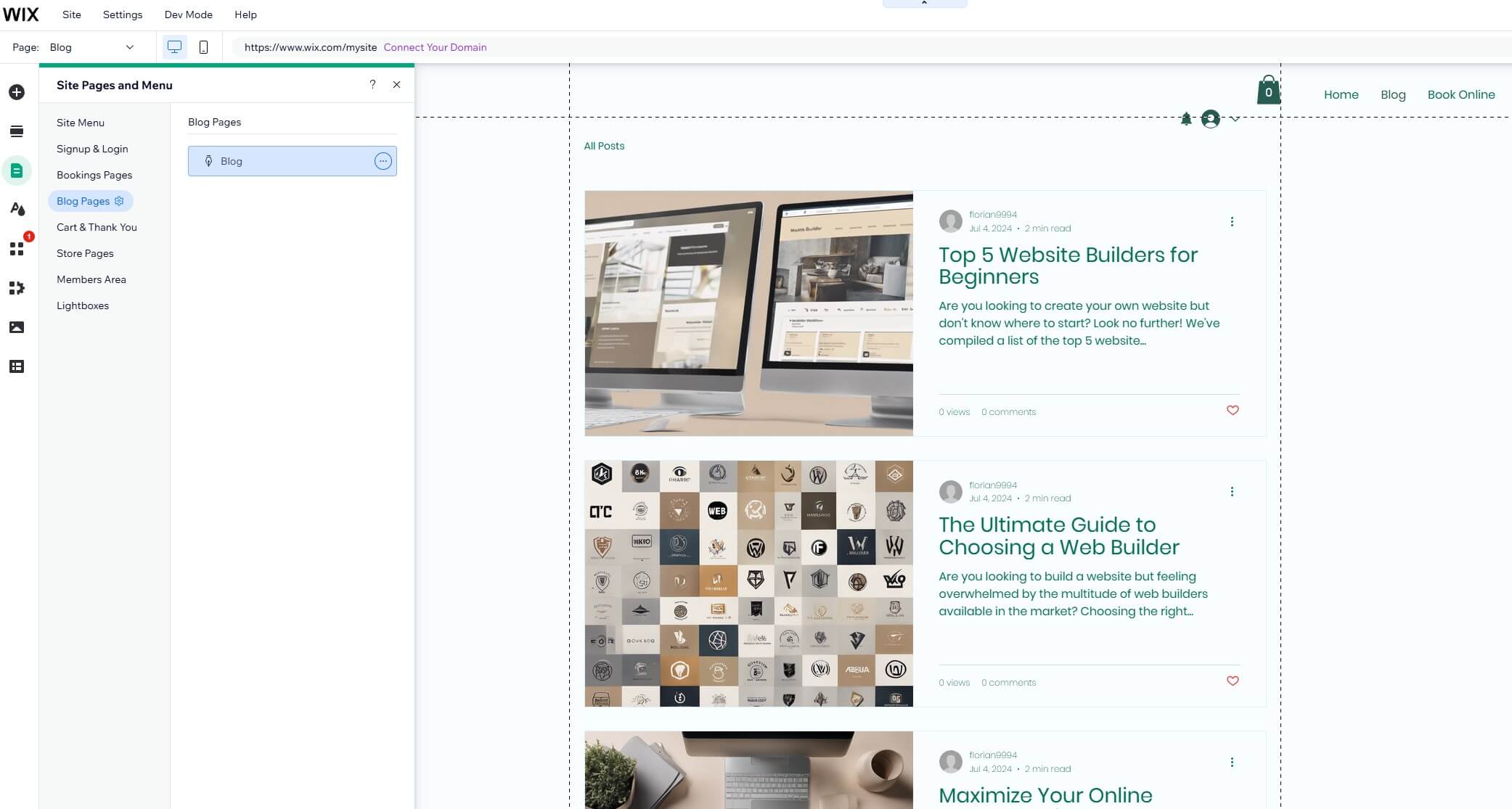
Task: Click the member avatar icon
Action: pyautogui.click(x=1210, y=119)
